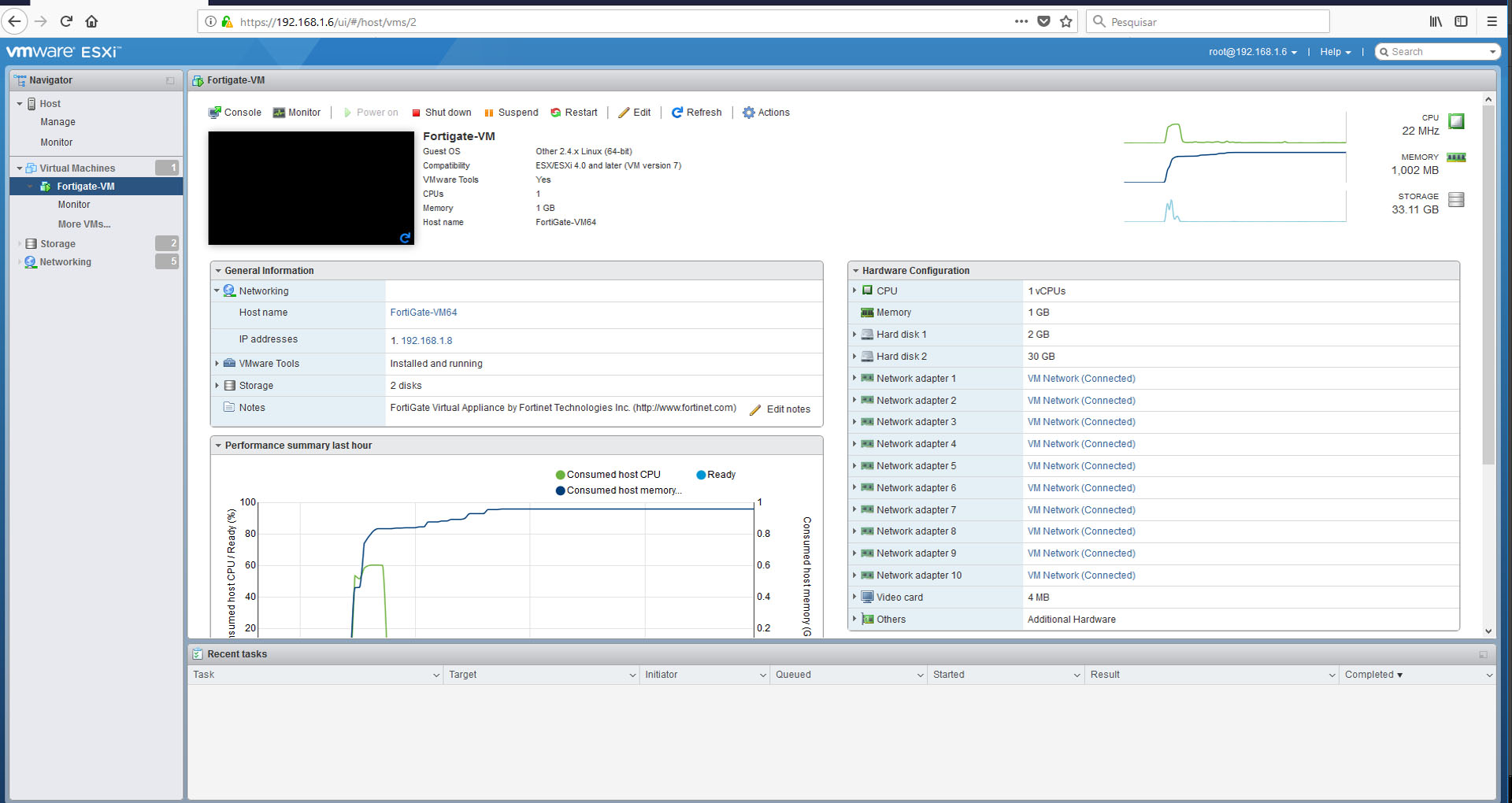Image resolution: width=1512 pixels, height=803 pixels.
Task: Open the FortiGate-VM64 host name link
Action: pos(424,313)
